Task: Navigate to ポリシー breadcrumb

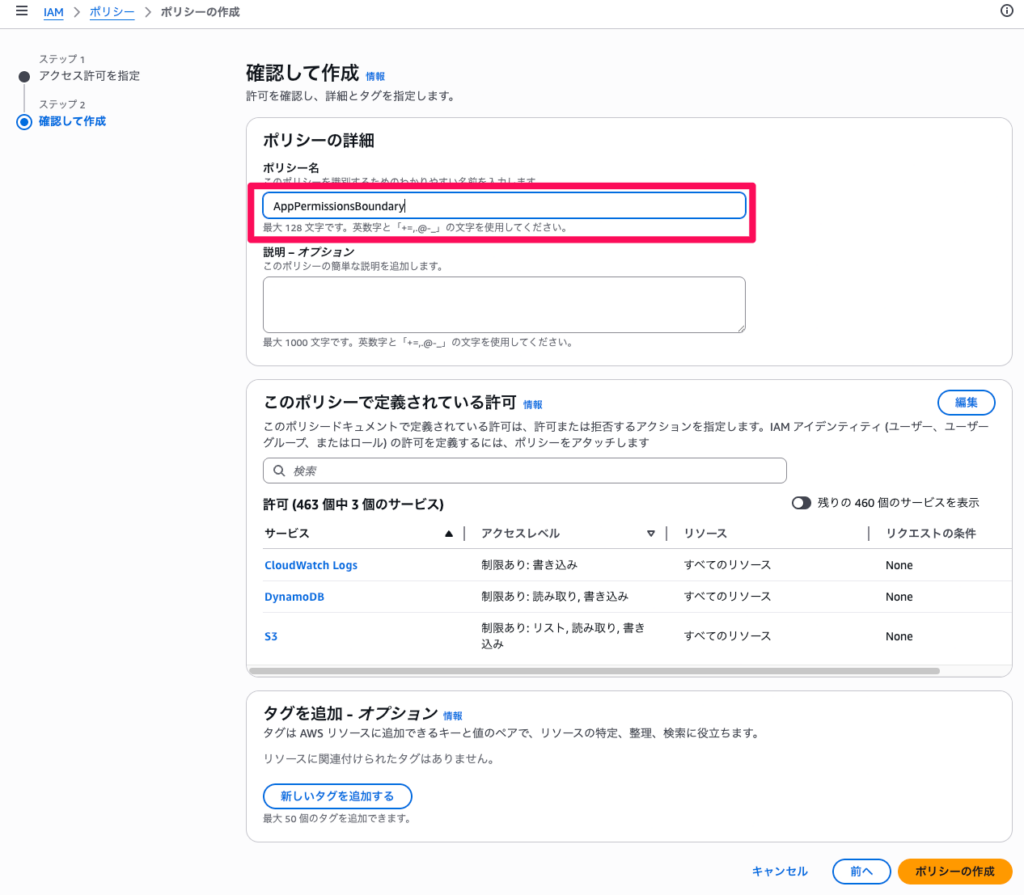Action: (x=109, y=12)
